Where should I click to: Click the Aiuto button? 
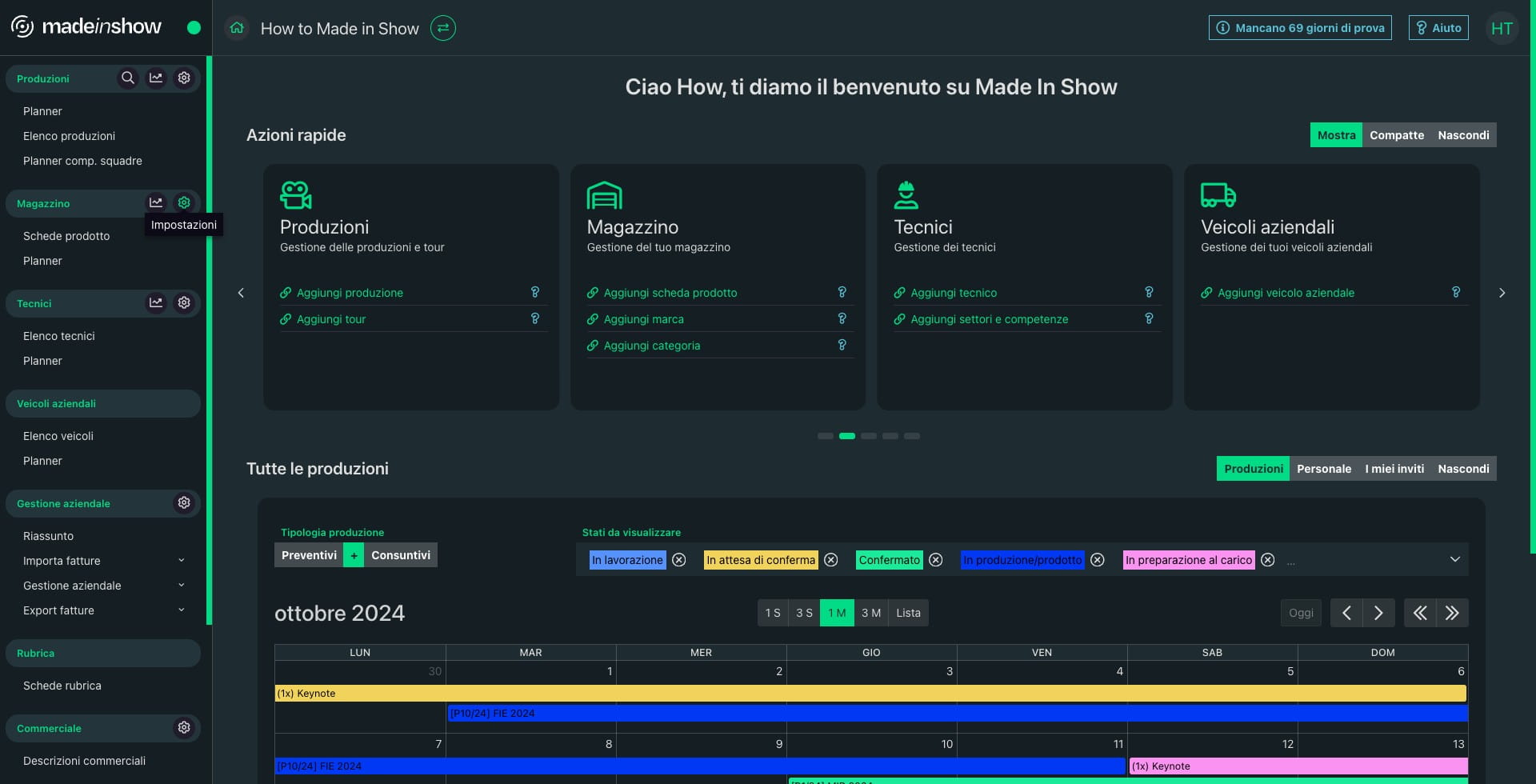coord(1438,28)
